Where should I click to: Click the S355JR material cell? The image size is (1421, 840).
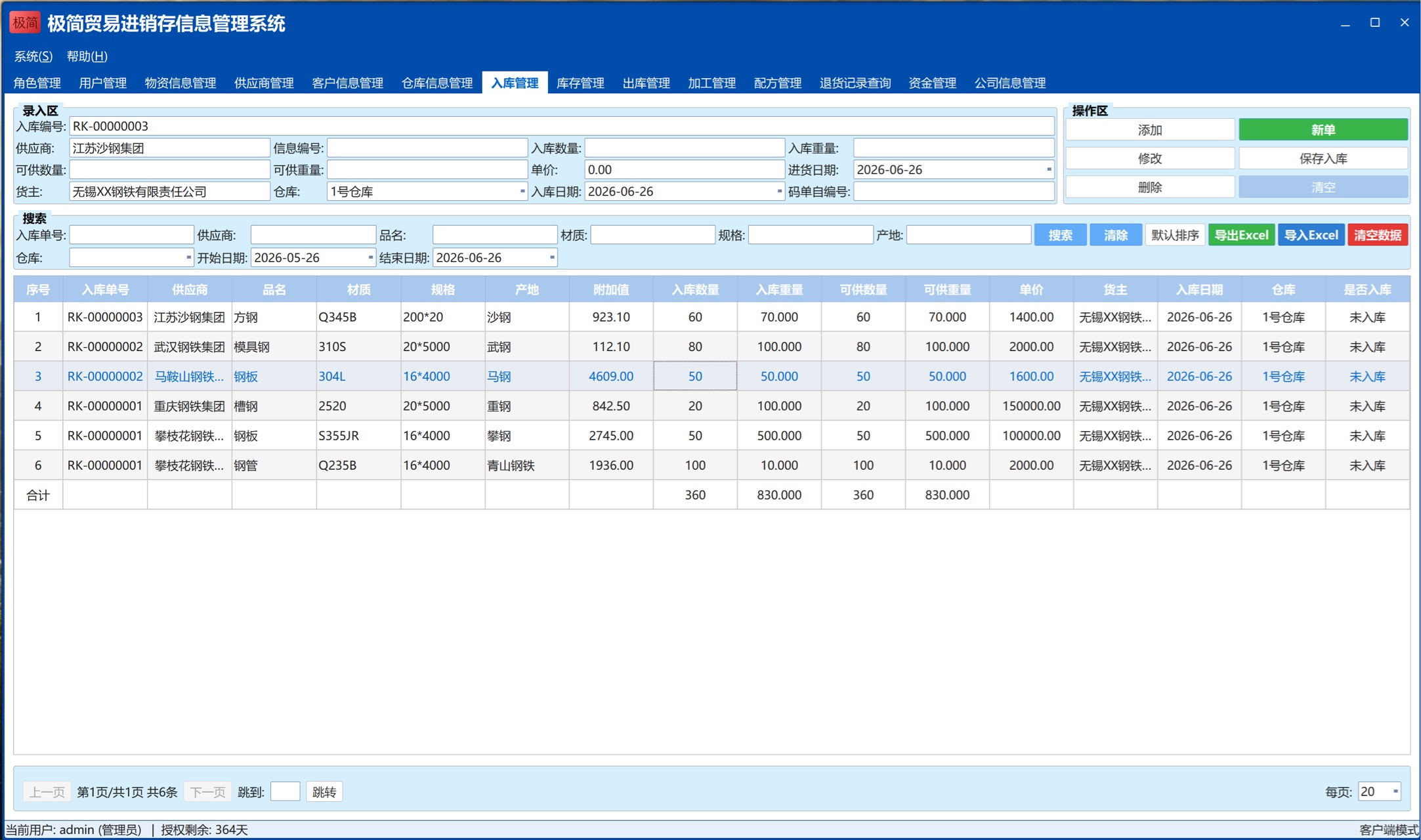point(358,436)
